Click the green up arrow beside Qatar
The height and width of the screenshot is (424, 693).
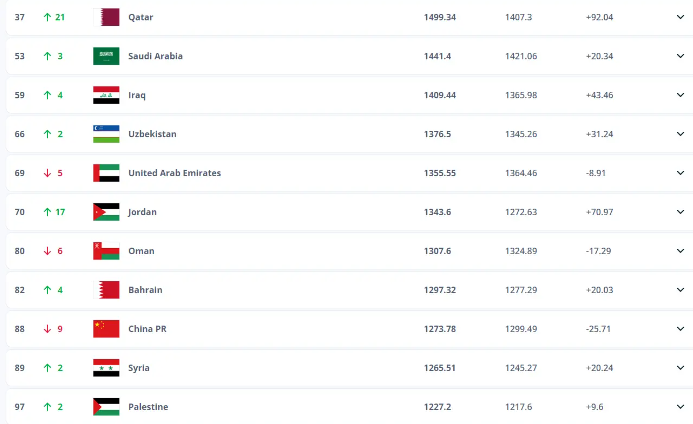coord(47,17)
